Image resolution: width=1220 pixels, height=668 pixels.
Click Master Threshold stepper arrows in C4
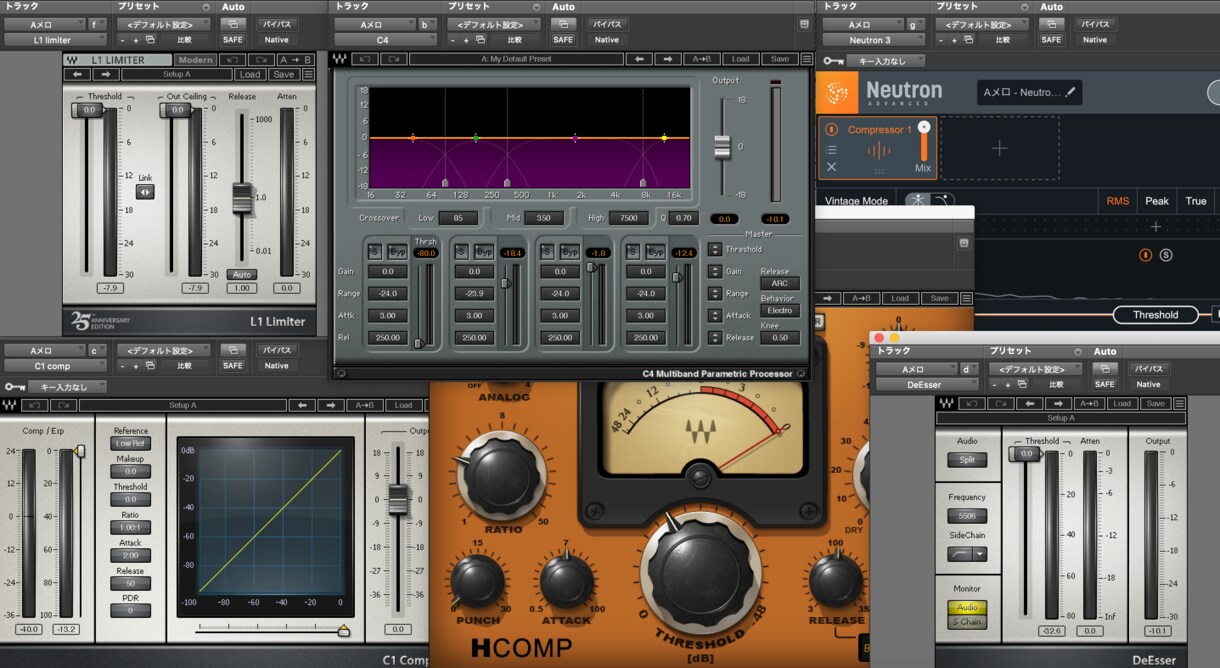click(x=715, y=249)
